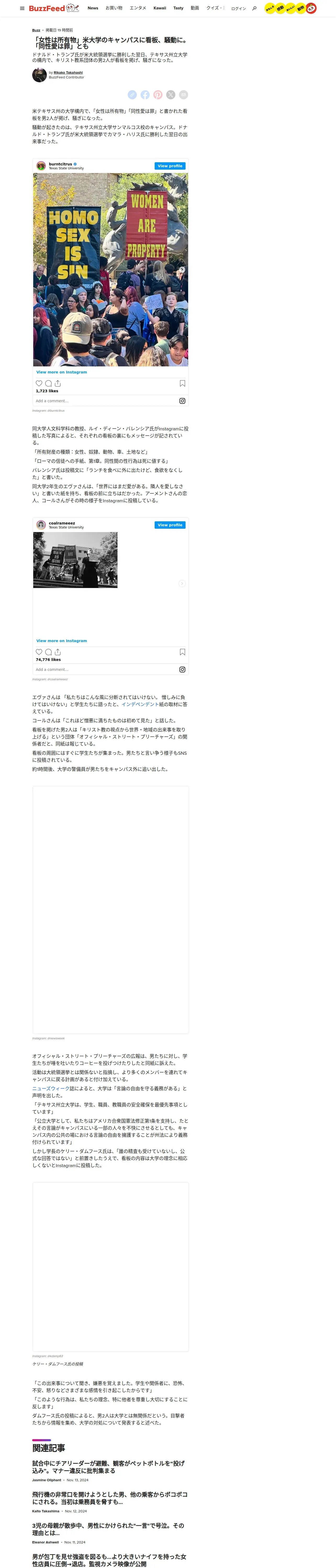Like the coalrameeez Instagram post
The image size is (336, 1568).
(x=39, y=652)
